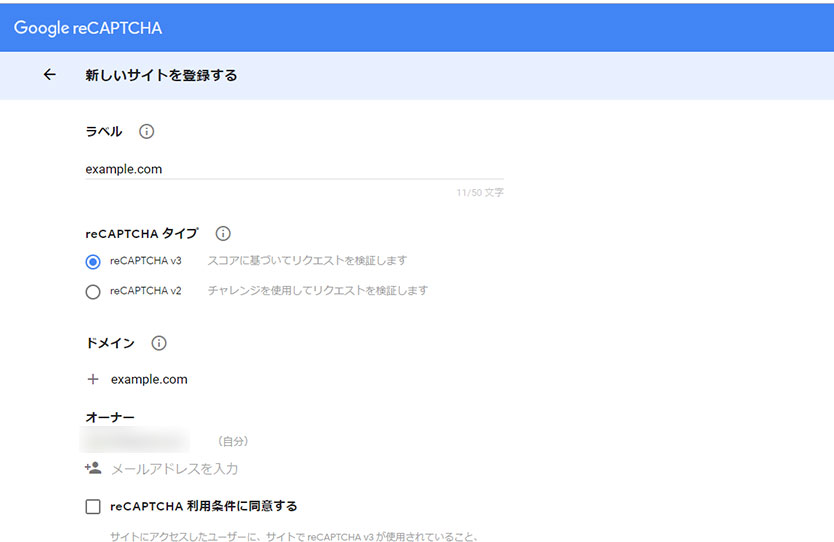Click the 11/50 文字 counter text
The width and height of the screenshot is (834, 542).
point(480,193)
